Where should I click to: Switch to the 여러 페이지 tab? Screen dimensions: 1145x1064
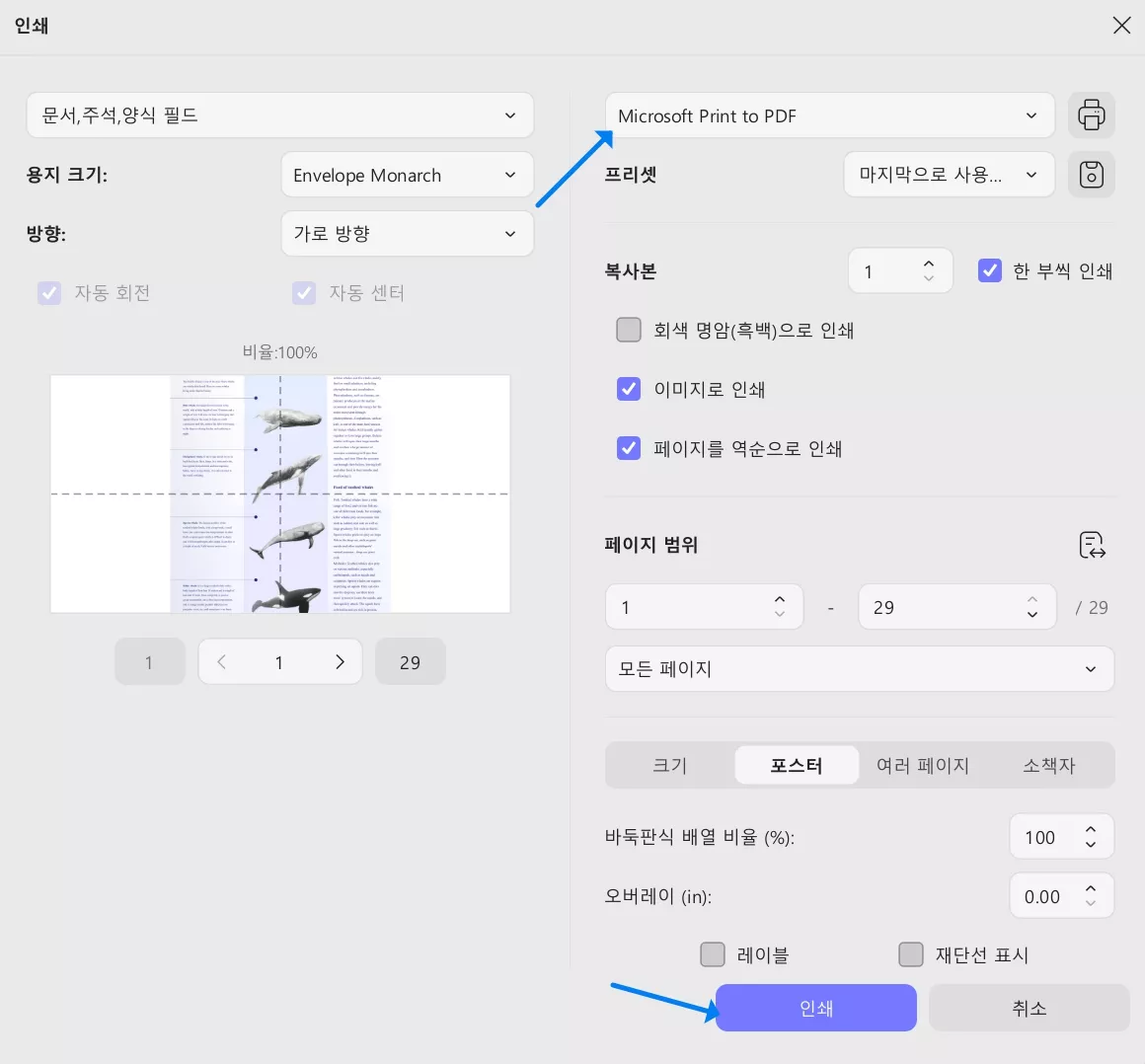coord(923,765)
